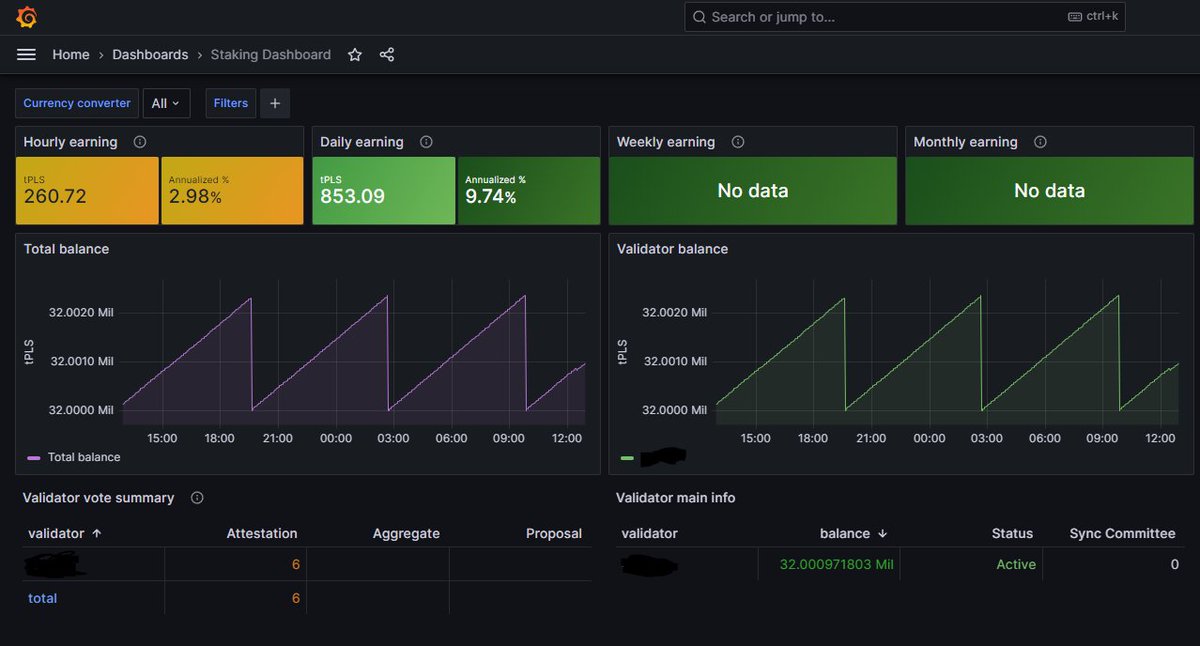Share the dashboard via share icon

coord(387,55)
